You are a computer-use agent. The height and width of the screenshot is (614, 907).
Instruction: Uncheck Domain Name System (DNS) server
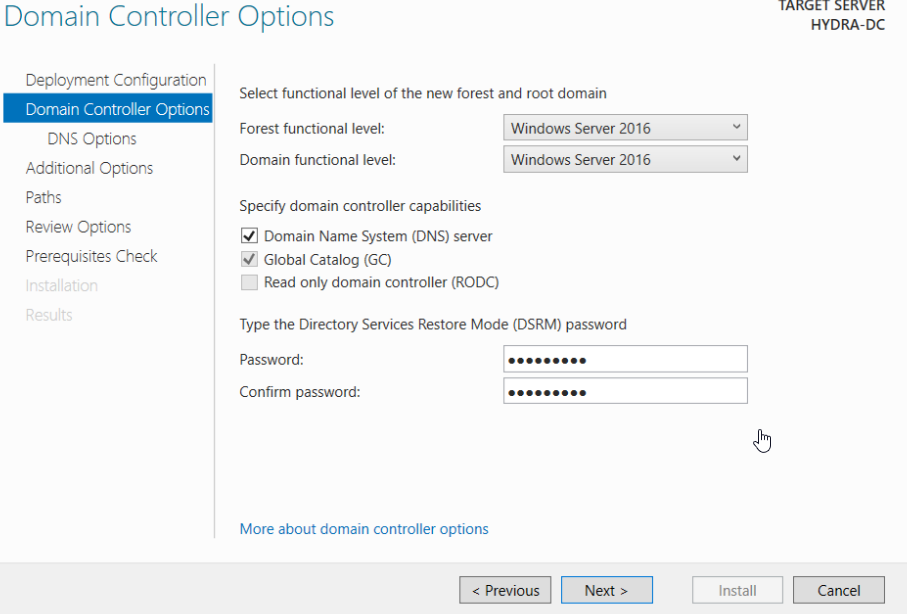(249, 236)
